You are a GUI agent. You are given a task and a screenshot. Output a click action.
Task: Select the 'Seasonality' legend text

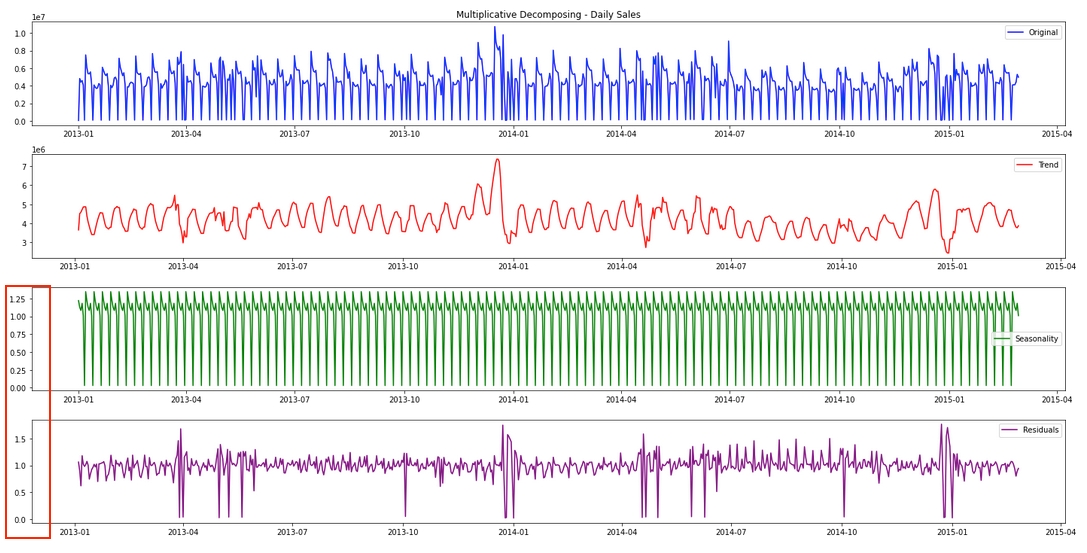coord(1036,339)
